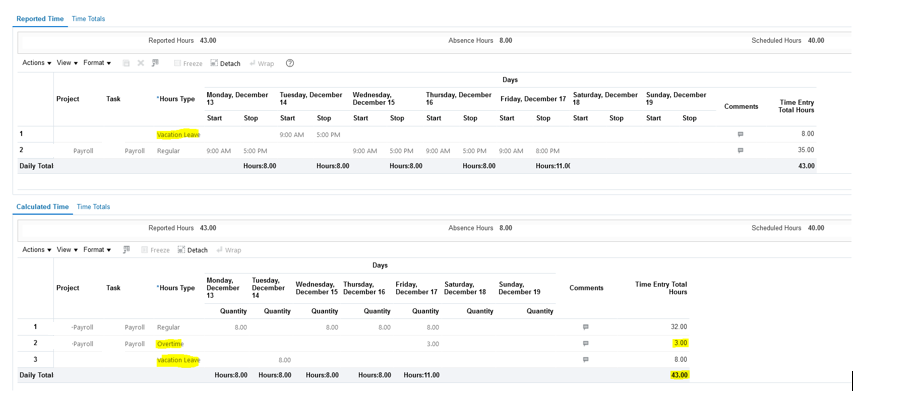Click Overtime 3.00 quantity under Friday
899x396 pixels.
(432, 344)
